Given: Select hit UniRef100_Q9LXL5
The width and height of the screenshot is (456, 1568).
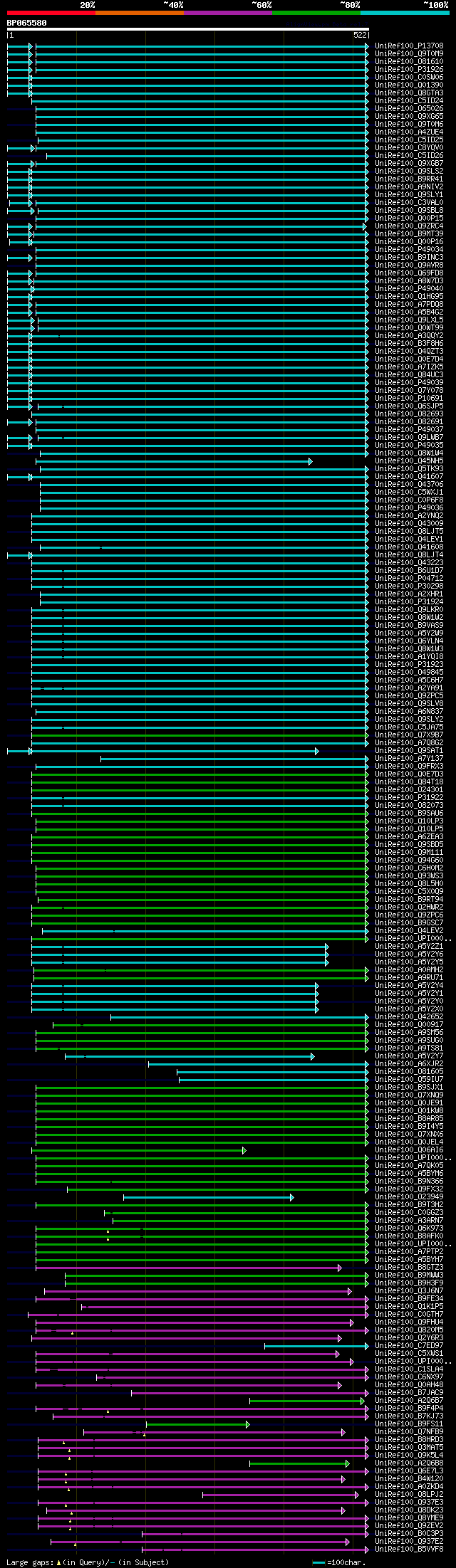Looking at the screenshot, I should pos(409,320).
